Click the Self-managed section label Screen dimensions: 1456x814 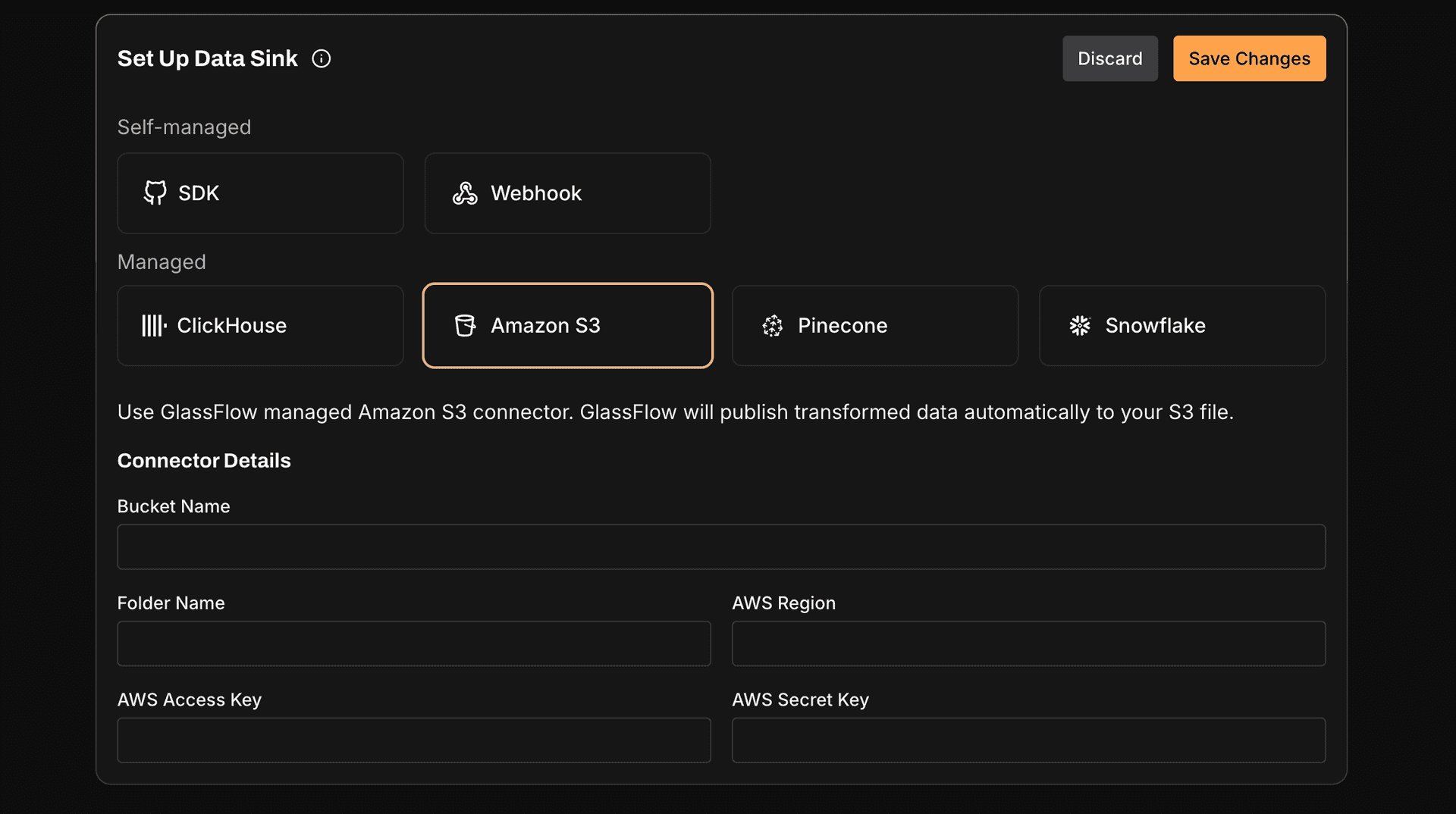pos(184,127)
